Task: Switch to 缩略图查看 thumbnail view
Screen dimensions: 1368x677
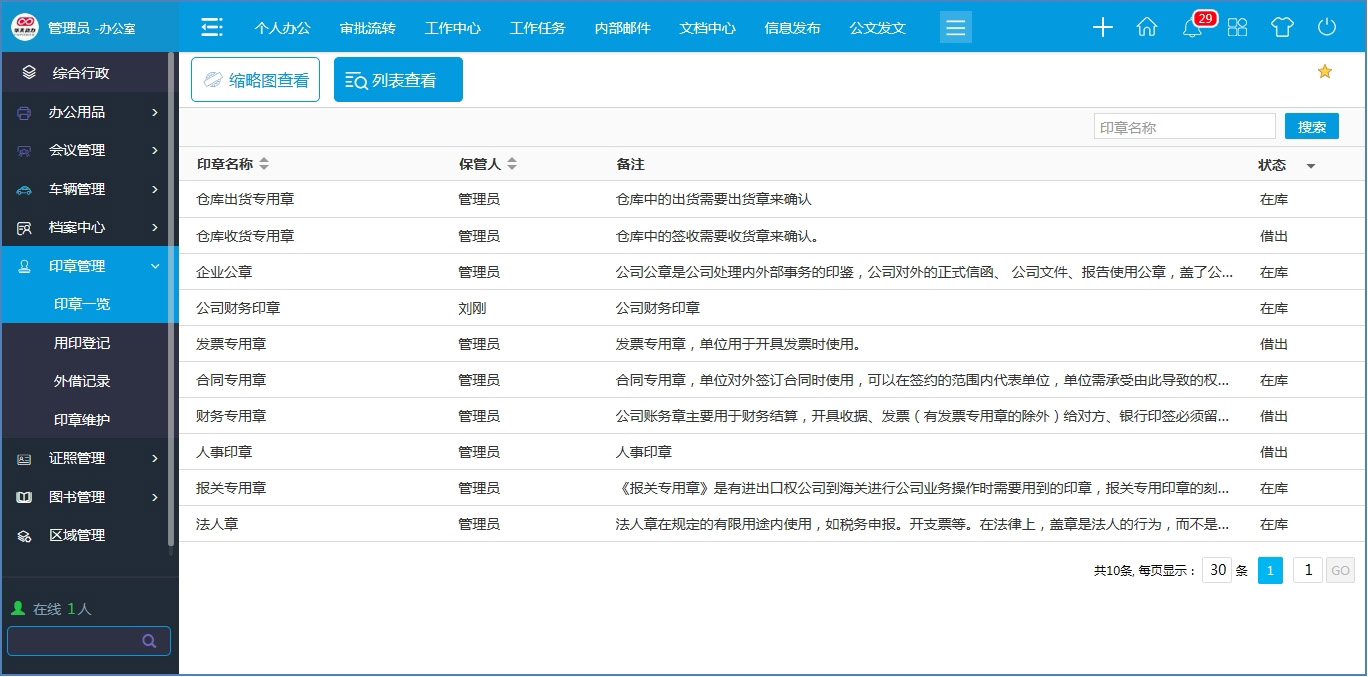Action: [255, 79]
